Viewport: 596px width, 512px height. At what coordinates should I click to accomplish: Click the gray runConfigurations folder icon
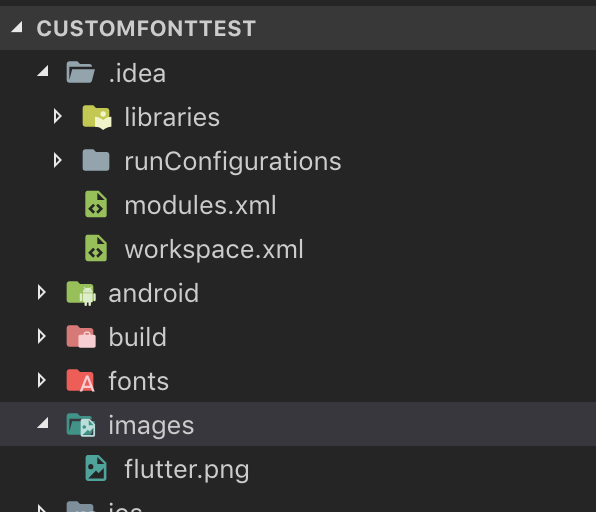(x=96, y=160)
